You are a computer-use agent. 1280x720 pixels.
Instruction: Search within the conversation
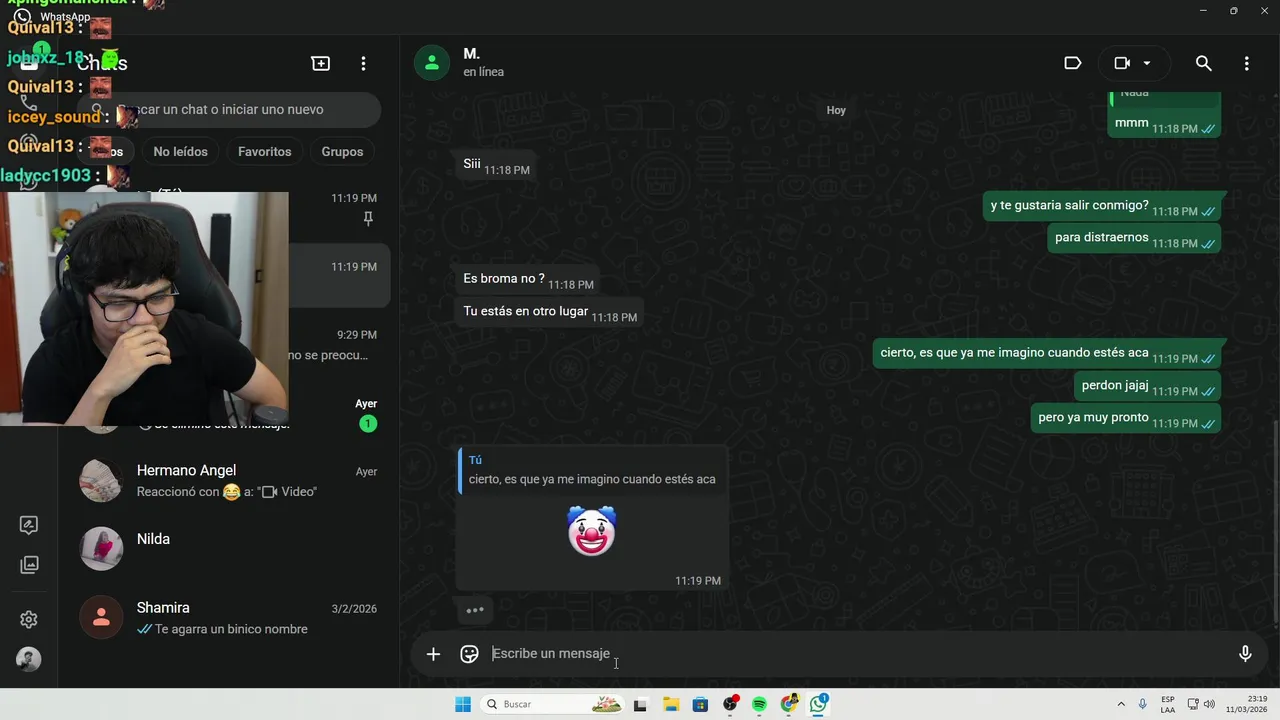1204,63
